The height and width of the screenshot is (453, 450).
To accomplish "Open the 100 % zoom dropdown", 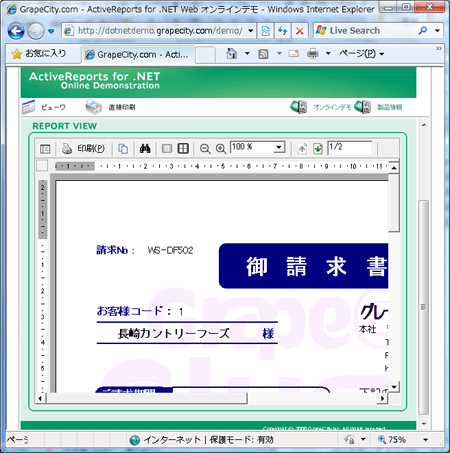I will (x=279, y=147).
